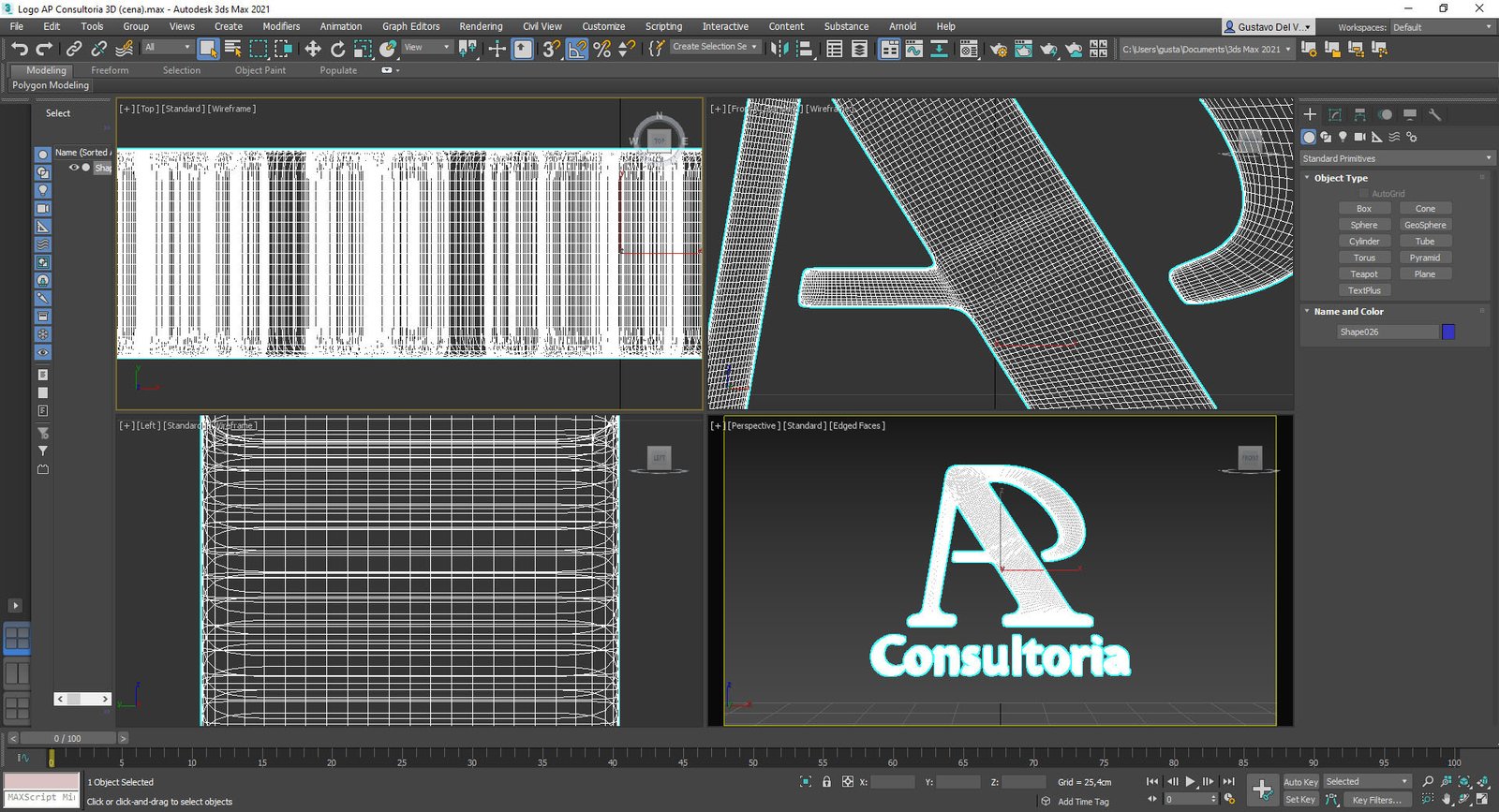
Task: Toggle selection lock in status bar
Action: 826,781
